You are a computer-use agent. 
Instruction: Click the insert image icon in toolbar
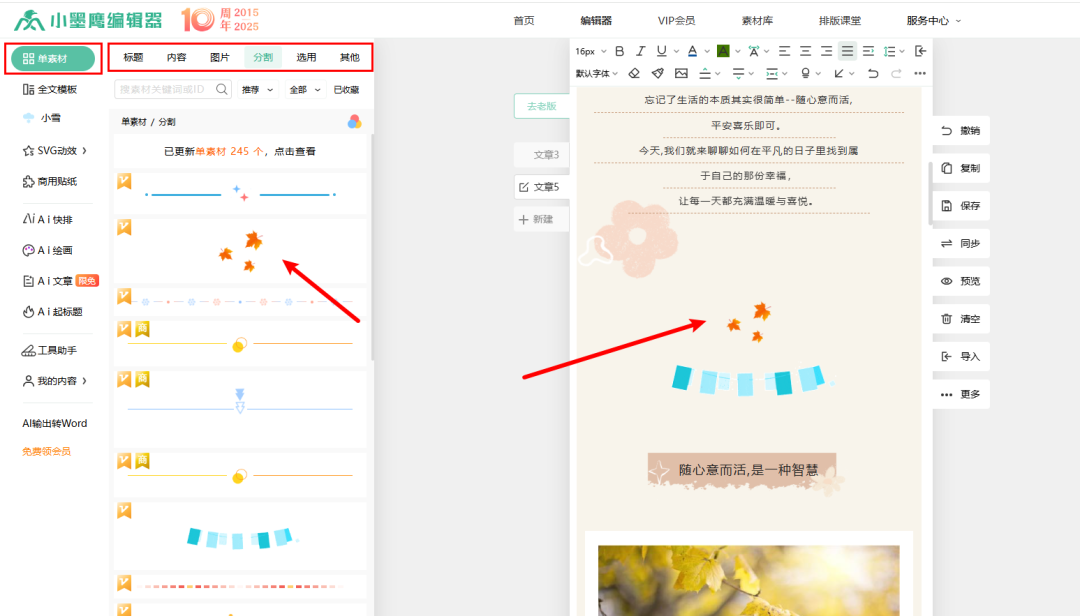point(681,73)
